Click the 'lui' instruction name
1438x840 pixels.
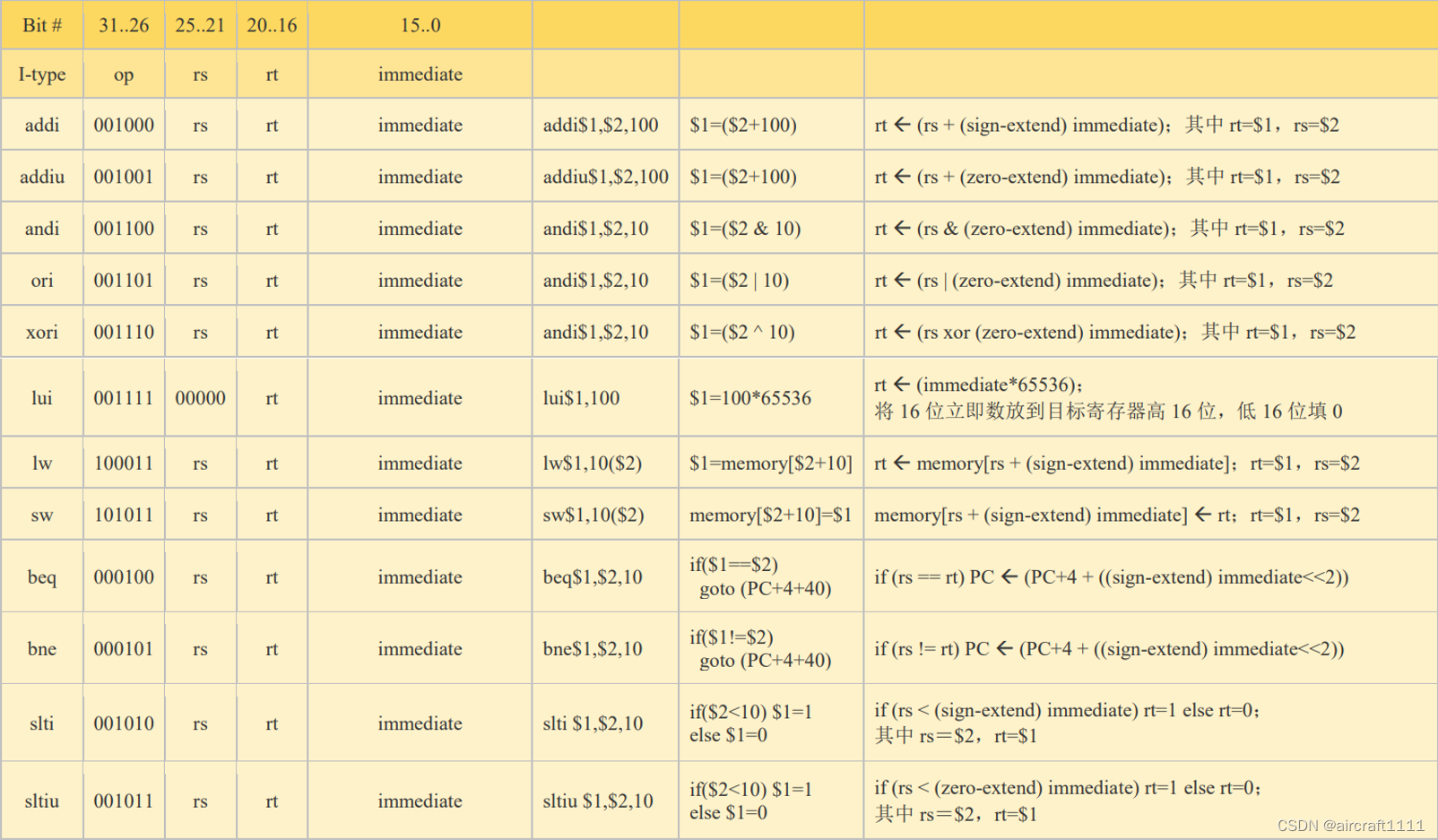(x=42, y=398)
